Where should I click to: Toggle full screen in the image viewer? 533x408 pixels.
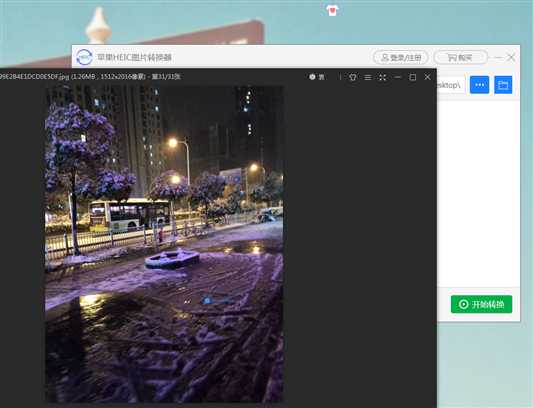(x=382, y=77)
